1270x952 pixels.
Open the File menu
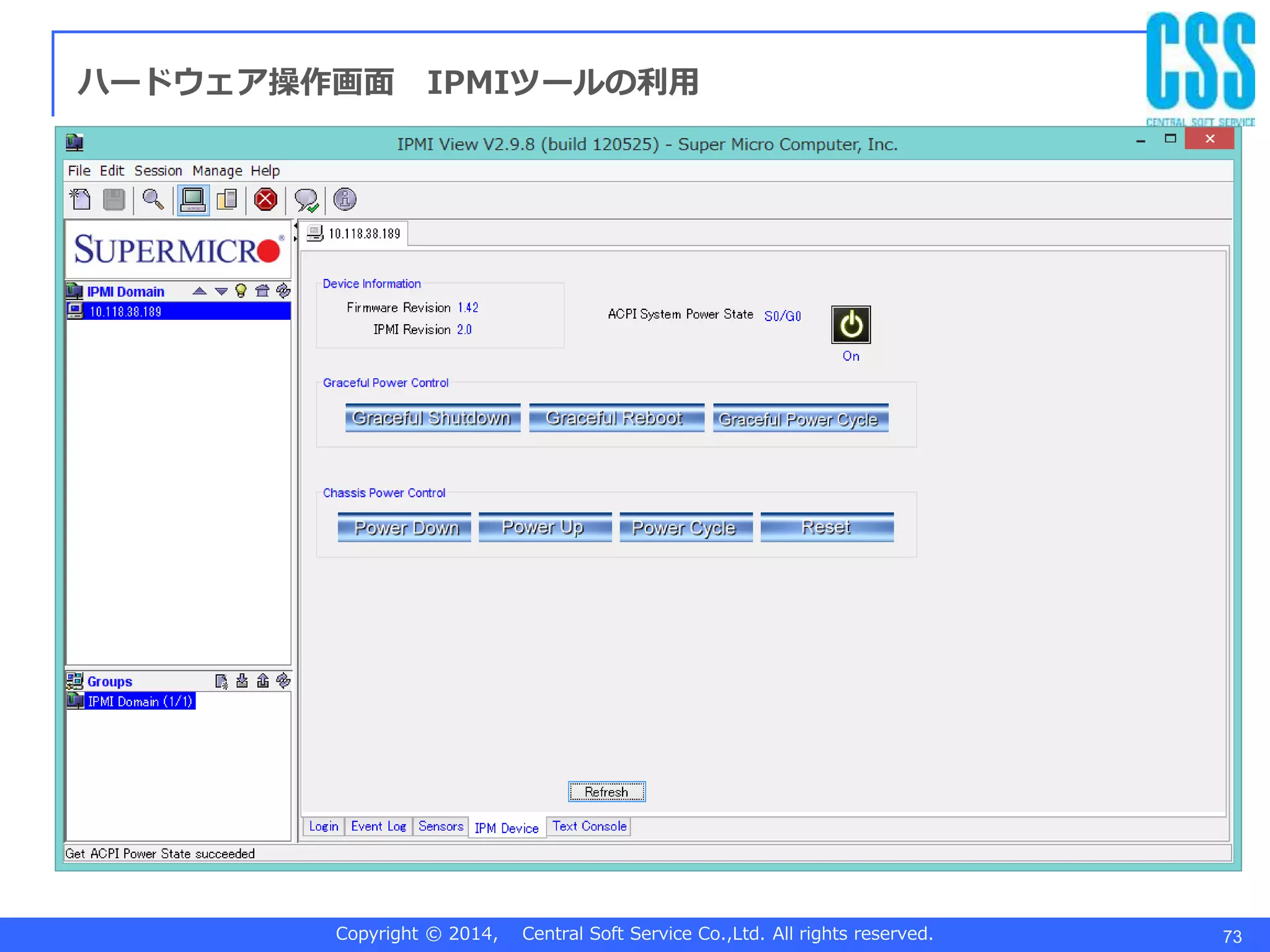click(79, 170)
